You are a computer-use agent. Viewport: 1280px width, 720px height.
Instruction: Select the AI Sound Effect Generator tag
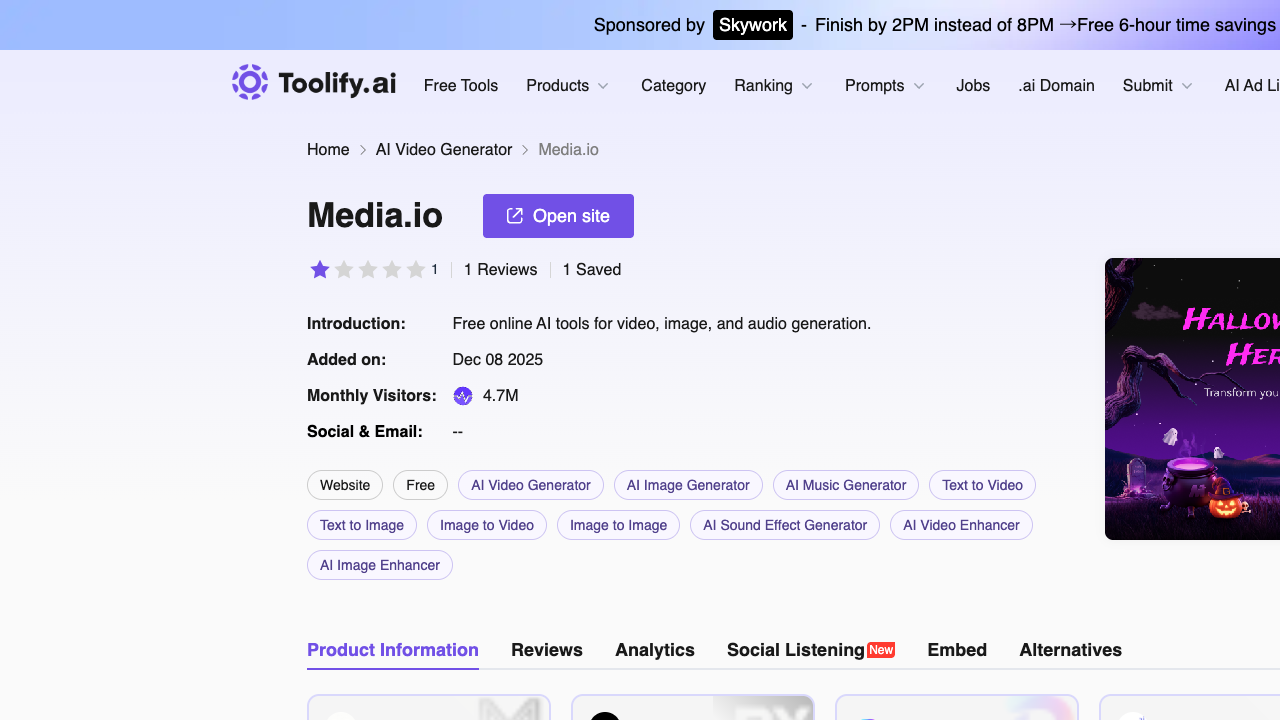[x=785, y=525]
